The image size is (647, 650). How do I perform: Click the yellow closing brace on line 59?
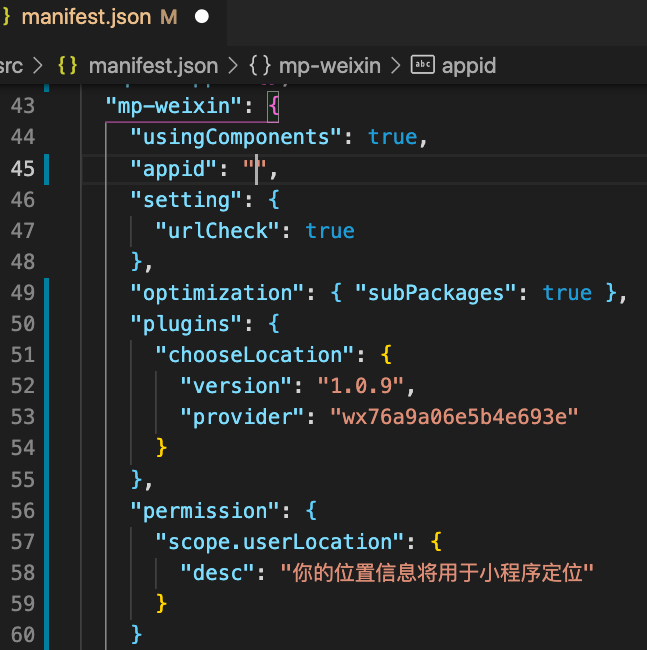tap(161, 604)
